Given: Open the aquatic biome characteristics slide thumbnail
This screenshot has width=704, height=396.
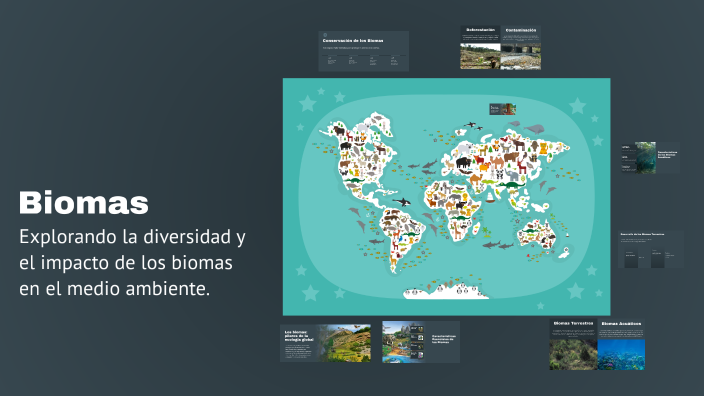Looking at the screenshot, I should (x=651, y=158).
